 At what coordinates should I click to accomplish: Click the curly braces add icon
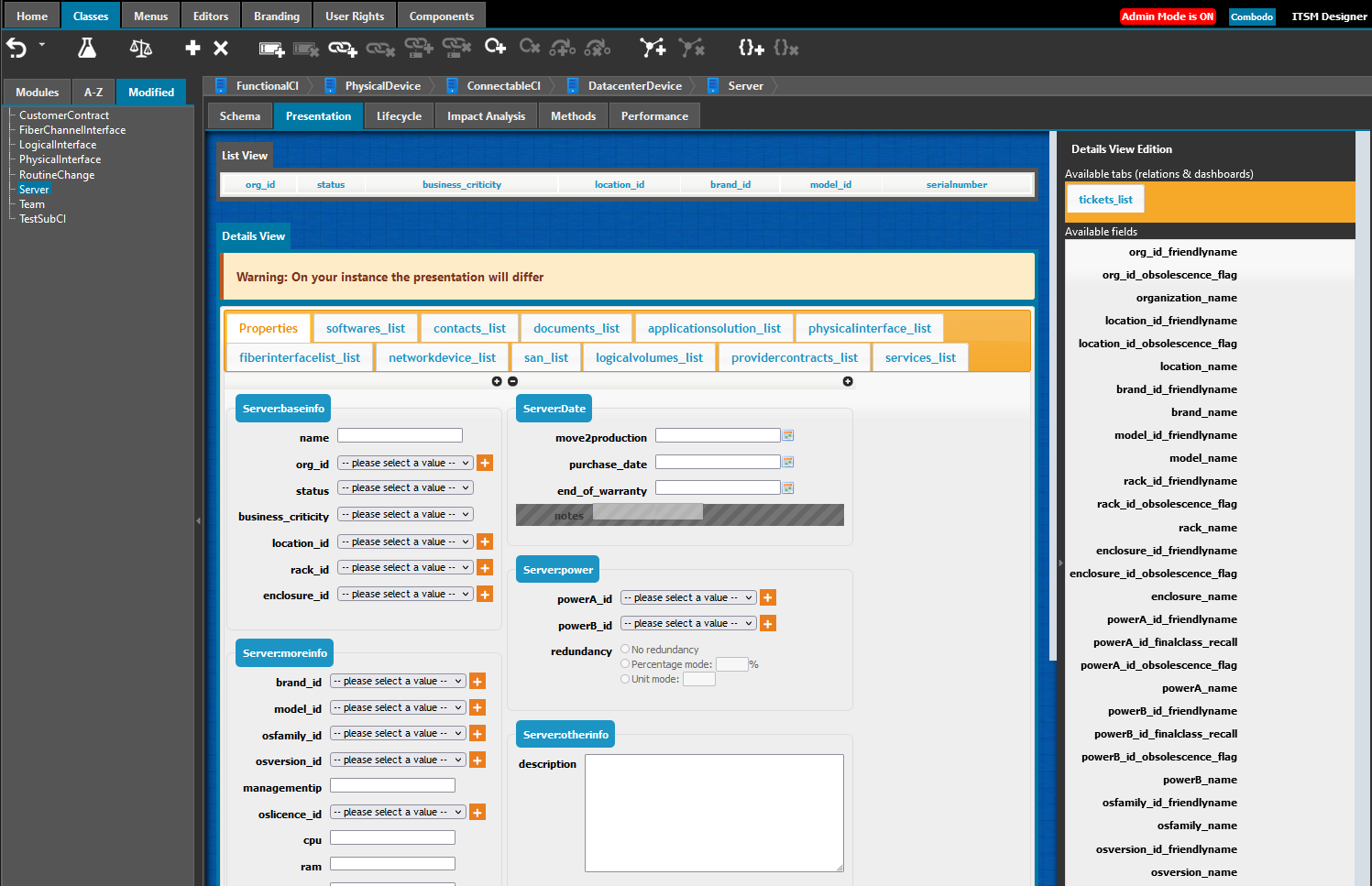point(751,48)
